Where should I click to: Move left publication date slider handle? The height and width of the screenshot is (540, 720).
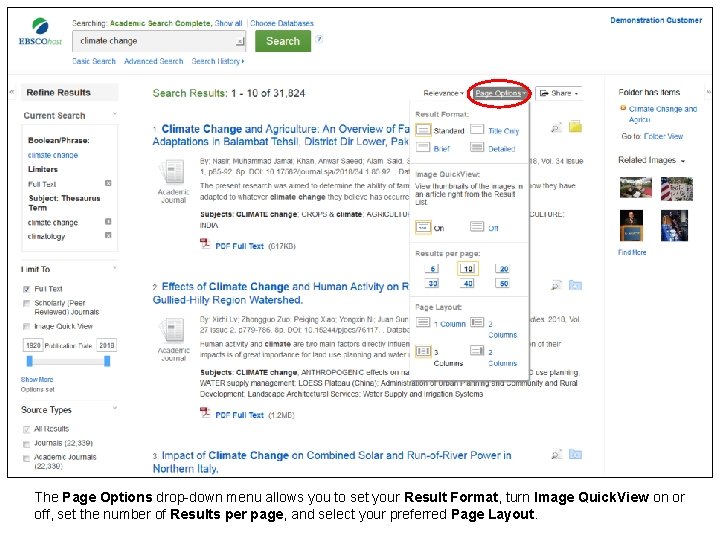(x=30, y=361)
